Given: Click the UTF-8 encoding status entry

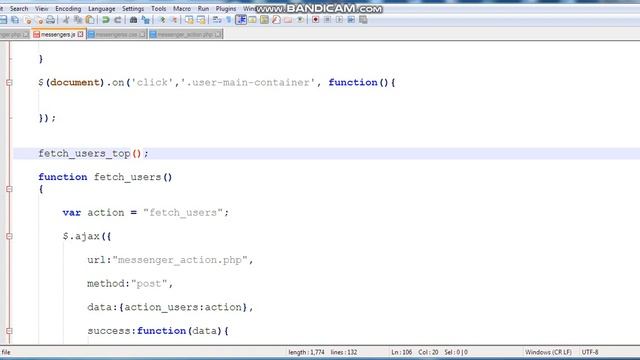Looking at the screenshot, I should pos(590,352).
